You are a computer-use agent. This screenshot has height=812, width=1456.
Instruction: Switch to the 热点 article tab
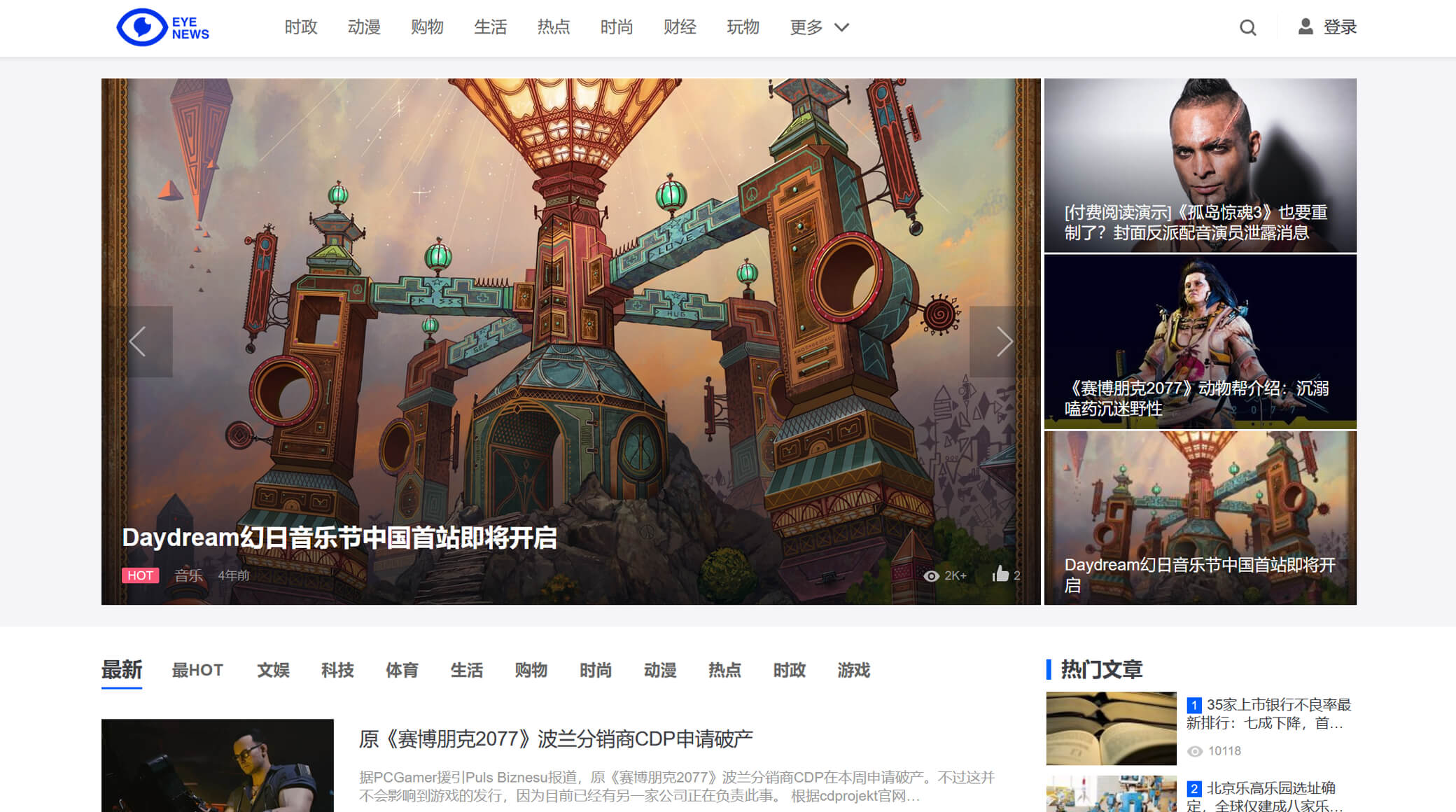pos(724,670)
